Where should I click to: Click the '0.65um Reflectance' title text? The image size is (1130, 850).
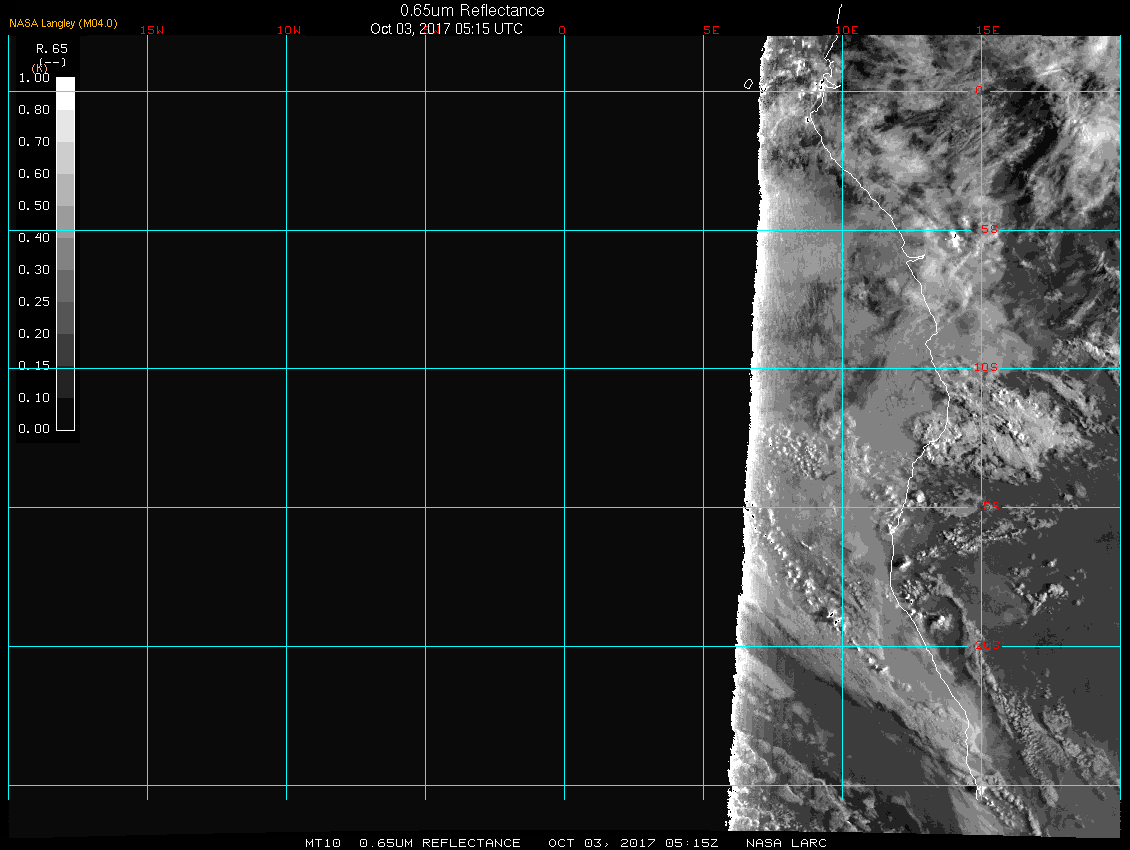click(x=472, y=10)
